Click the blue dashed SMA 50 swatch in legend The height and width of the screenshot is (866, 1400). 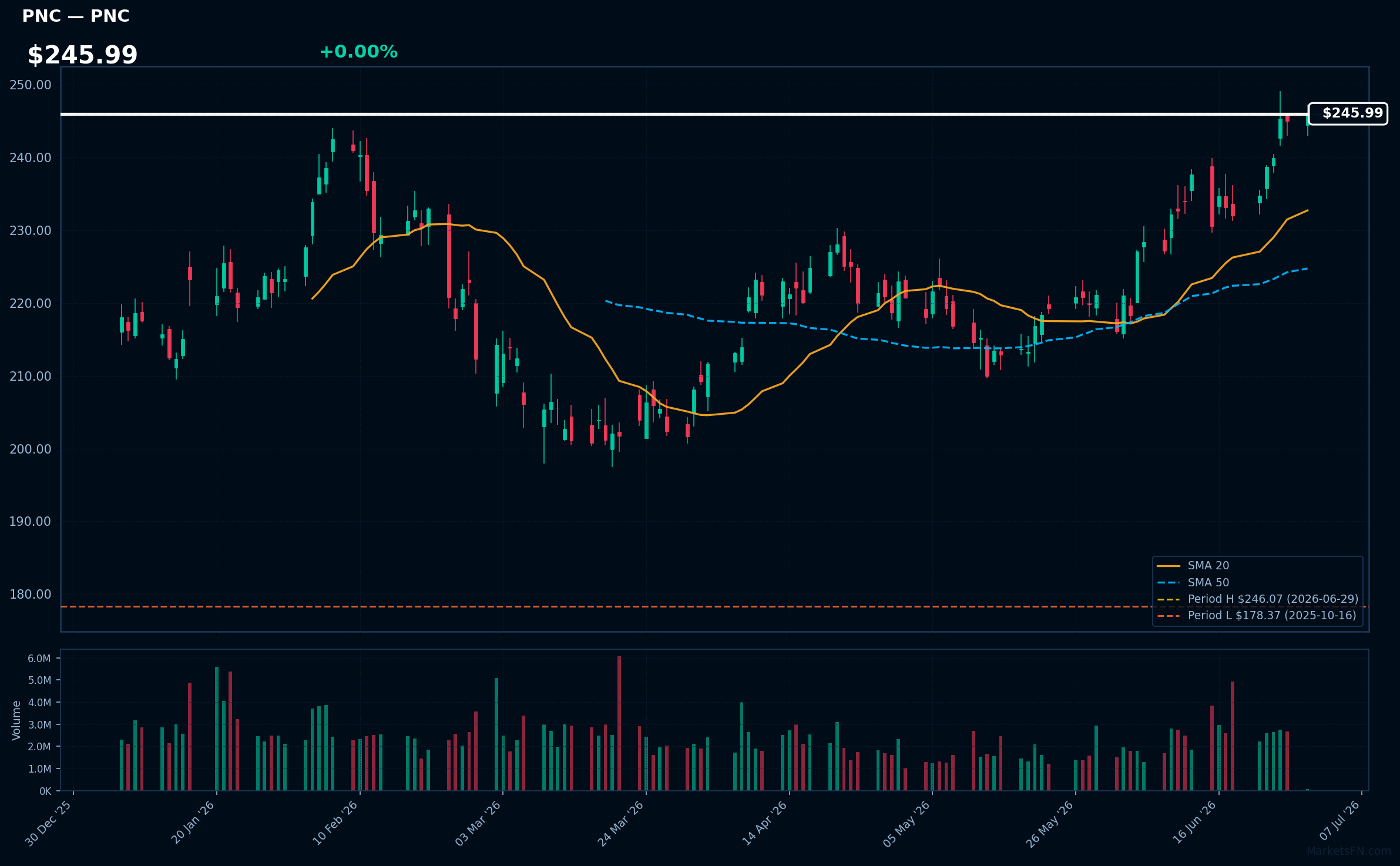point(1169,583)
